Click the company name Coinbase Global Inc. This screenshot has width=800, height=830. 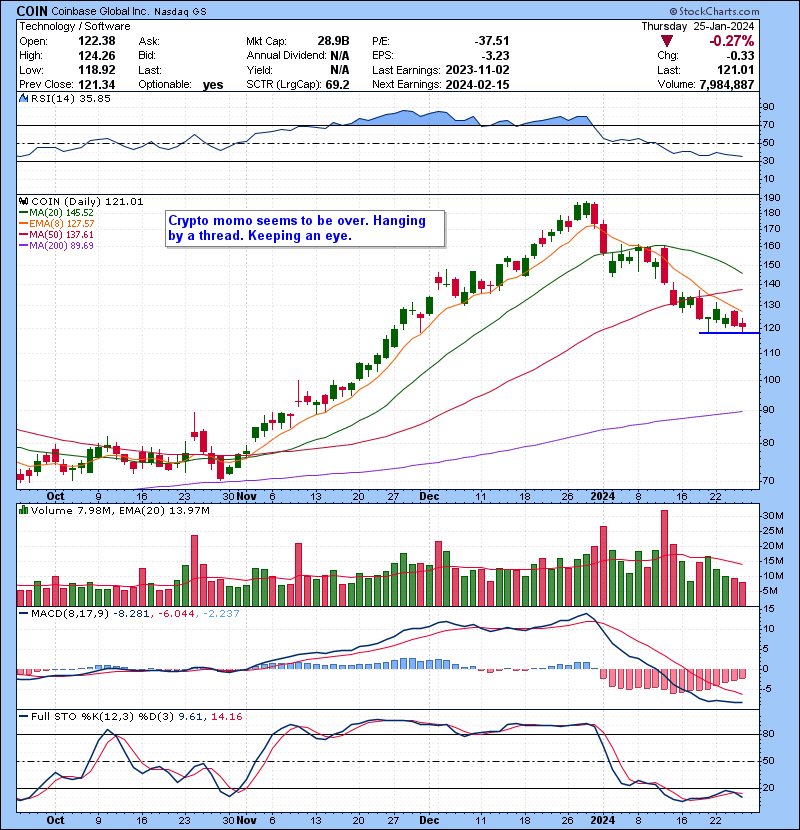100,11
